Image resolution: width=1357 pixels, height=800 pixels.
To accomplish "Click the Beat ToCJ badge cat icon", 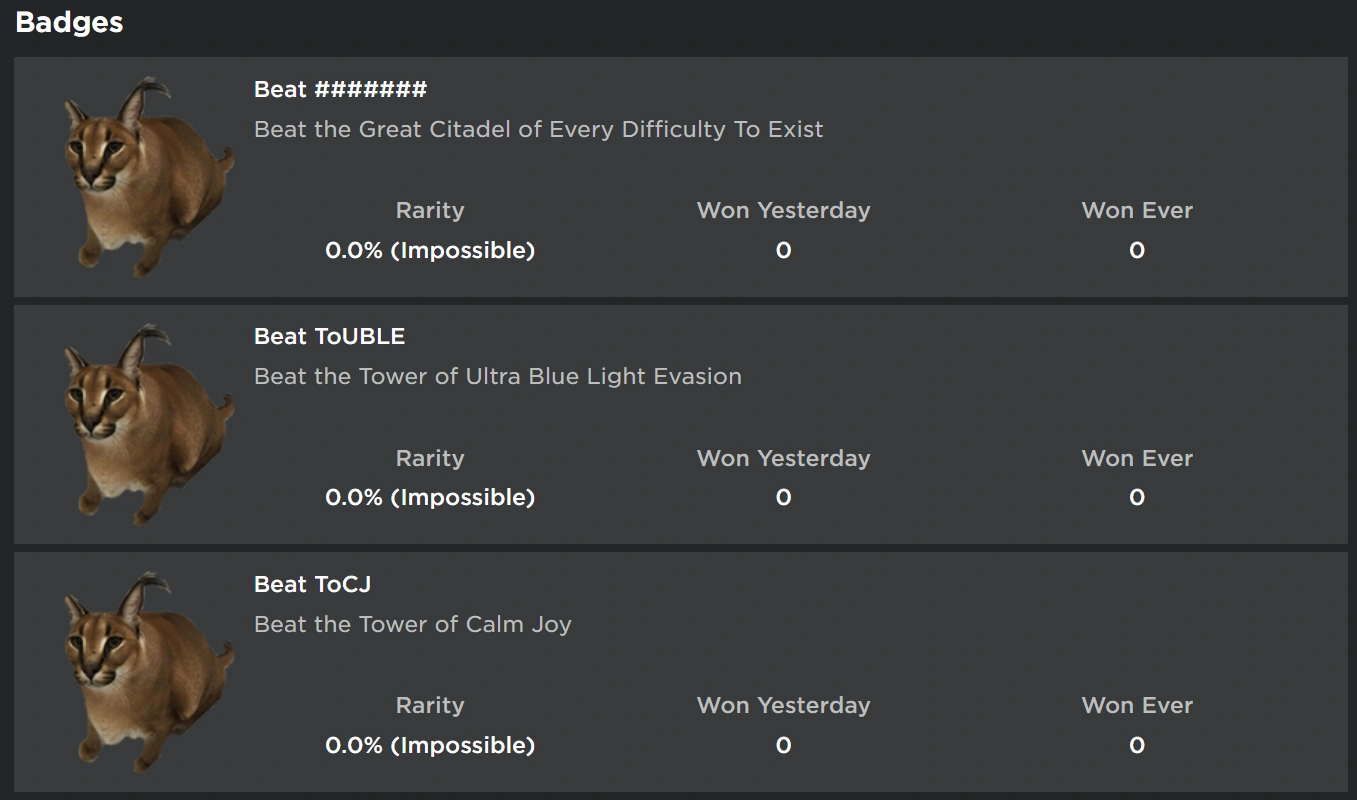I will pos(148,672).
